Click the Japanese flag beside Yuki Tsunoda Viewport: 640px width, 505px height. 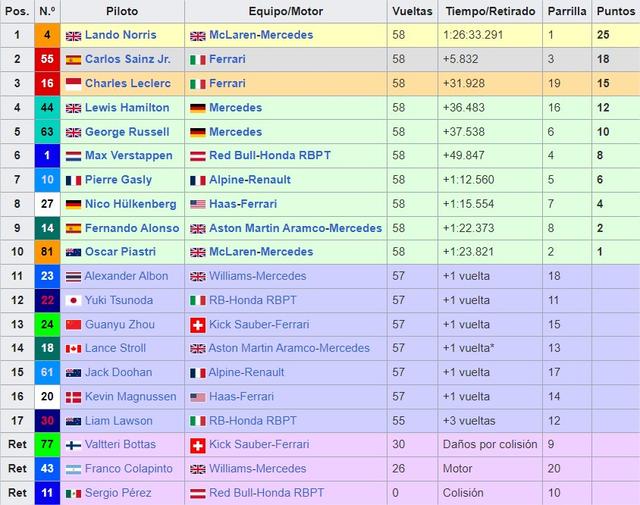73,301
